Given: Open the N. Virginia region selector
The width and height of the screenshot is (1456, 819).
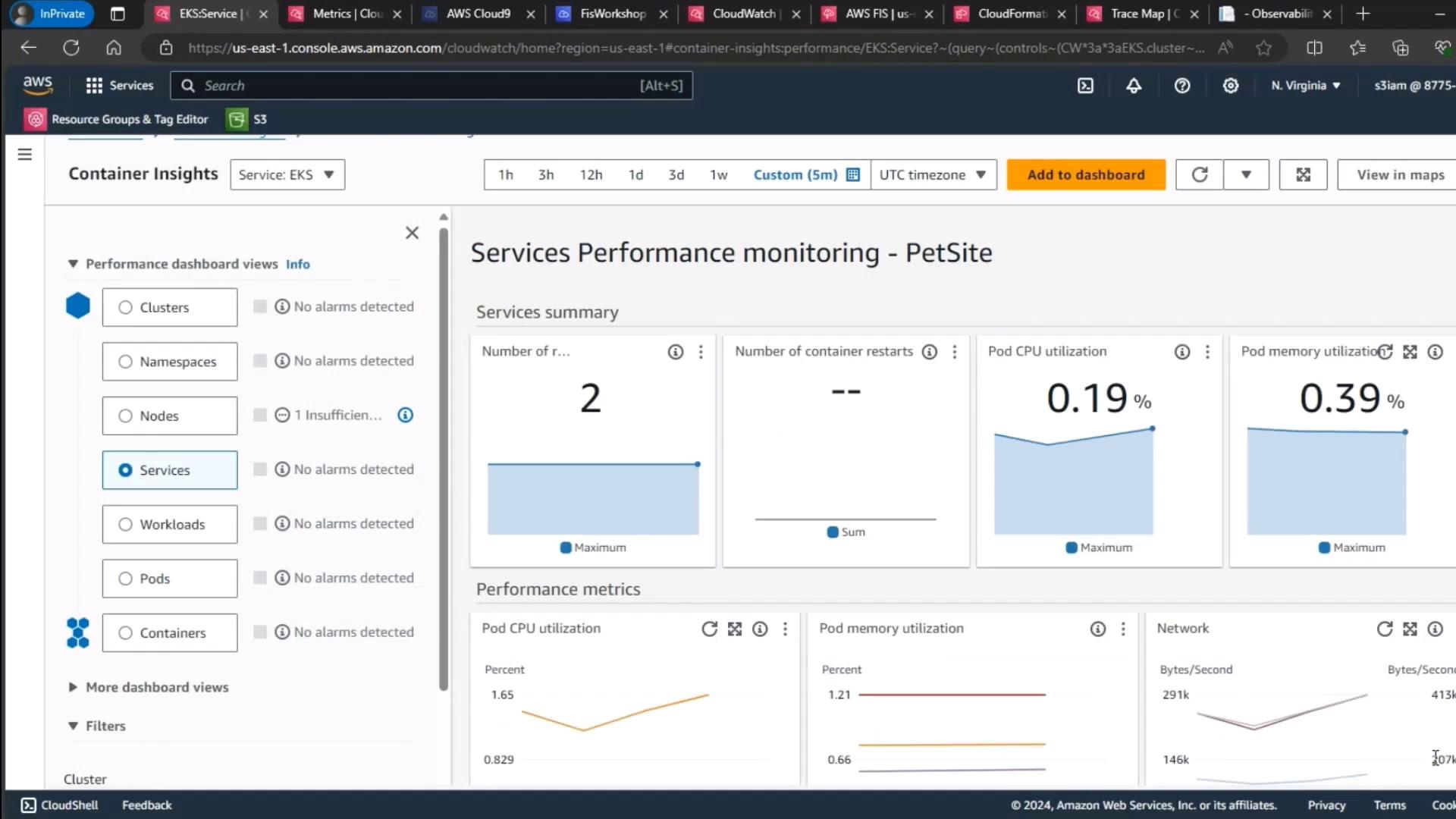Looking at the screenshot, I should pyautogui.click(x=1306, y=86).
